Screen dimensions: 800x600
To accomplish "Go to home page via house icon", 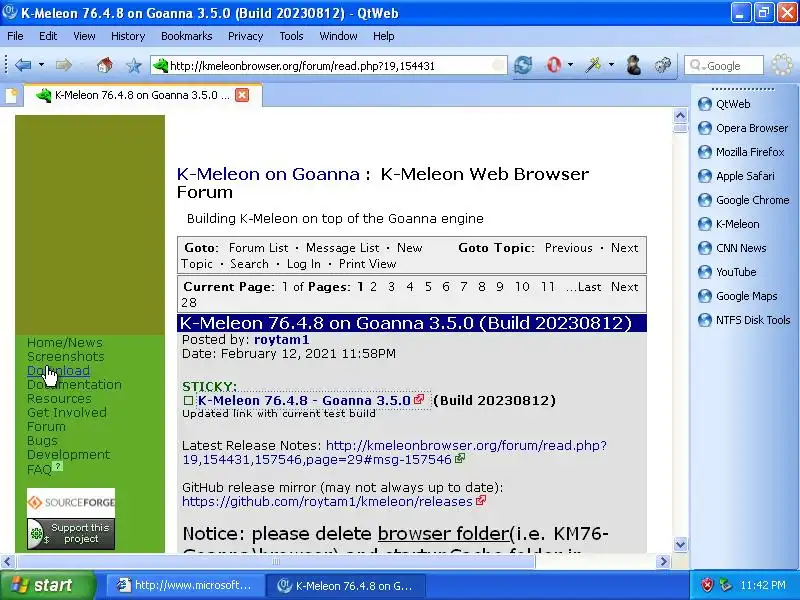I will (x=105, y=65).
